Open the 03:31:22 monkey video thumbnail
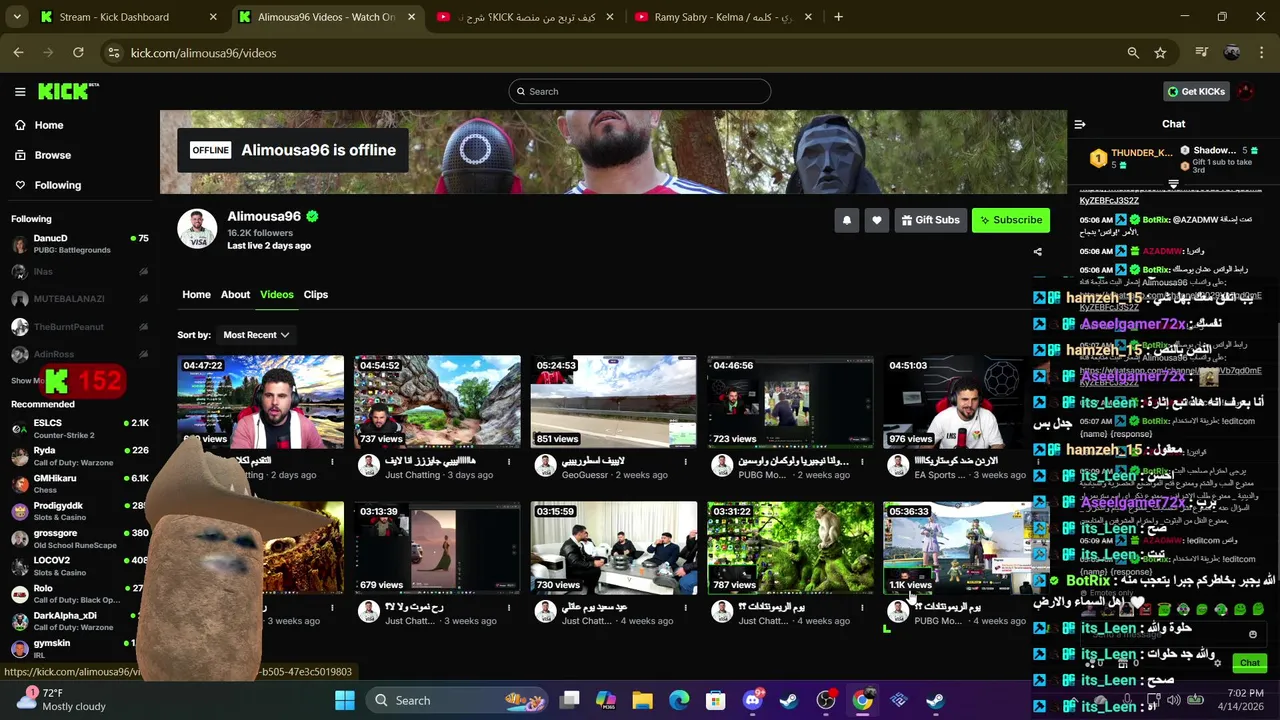 (x=790, y=548)
